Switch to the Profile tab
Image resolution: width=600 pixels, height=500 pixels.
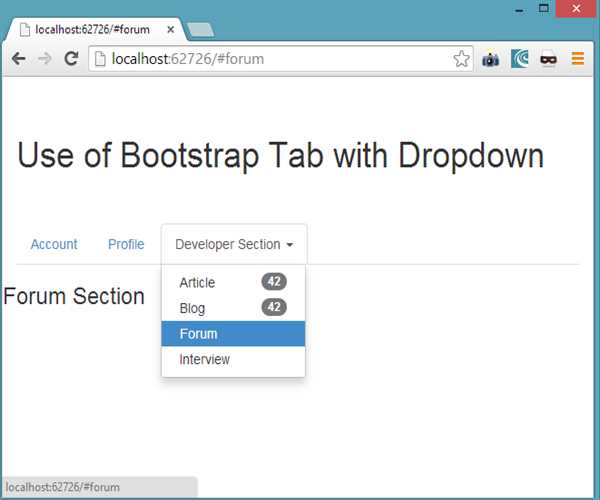pyautogui.click(x=126, y=244)
